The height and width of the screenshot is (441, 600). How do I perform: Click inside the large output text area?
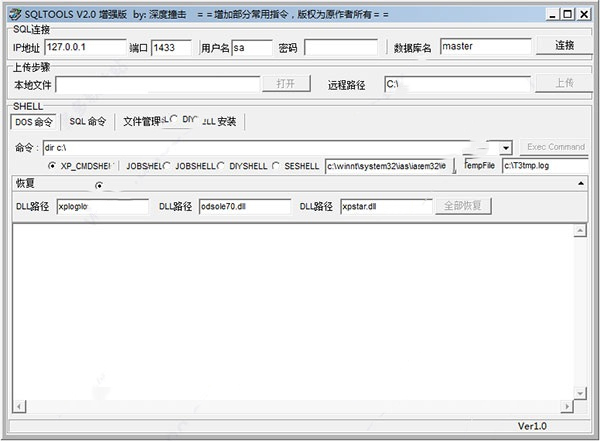[x=293, y=312]
